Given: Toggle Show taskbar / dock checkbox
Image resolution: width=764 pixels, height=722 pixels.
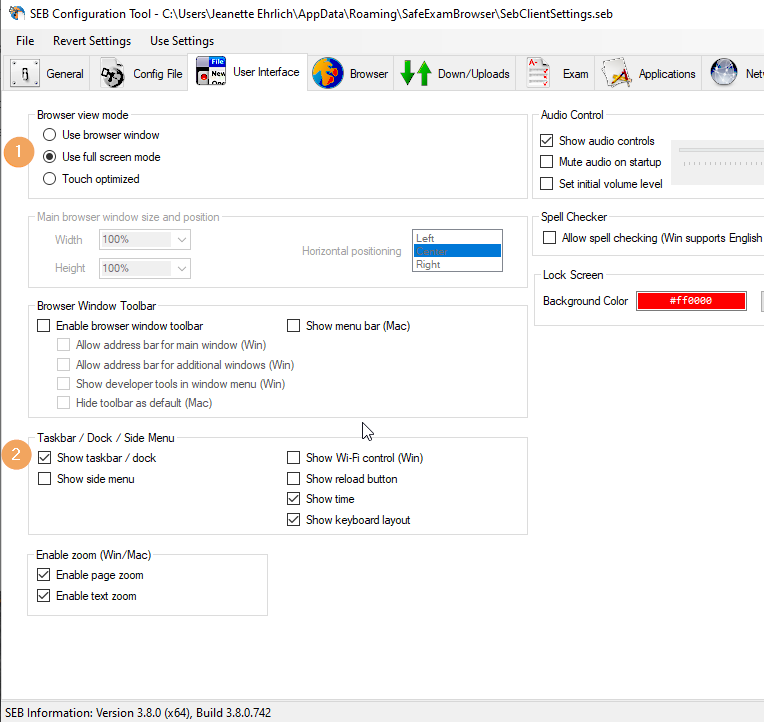Looking at the screenshot, I should point(44,458).
